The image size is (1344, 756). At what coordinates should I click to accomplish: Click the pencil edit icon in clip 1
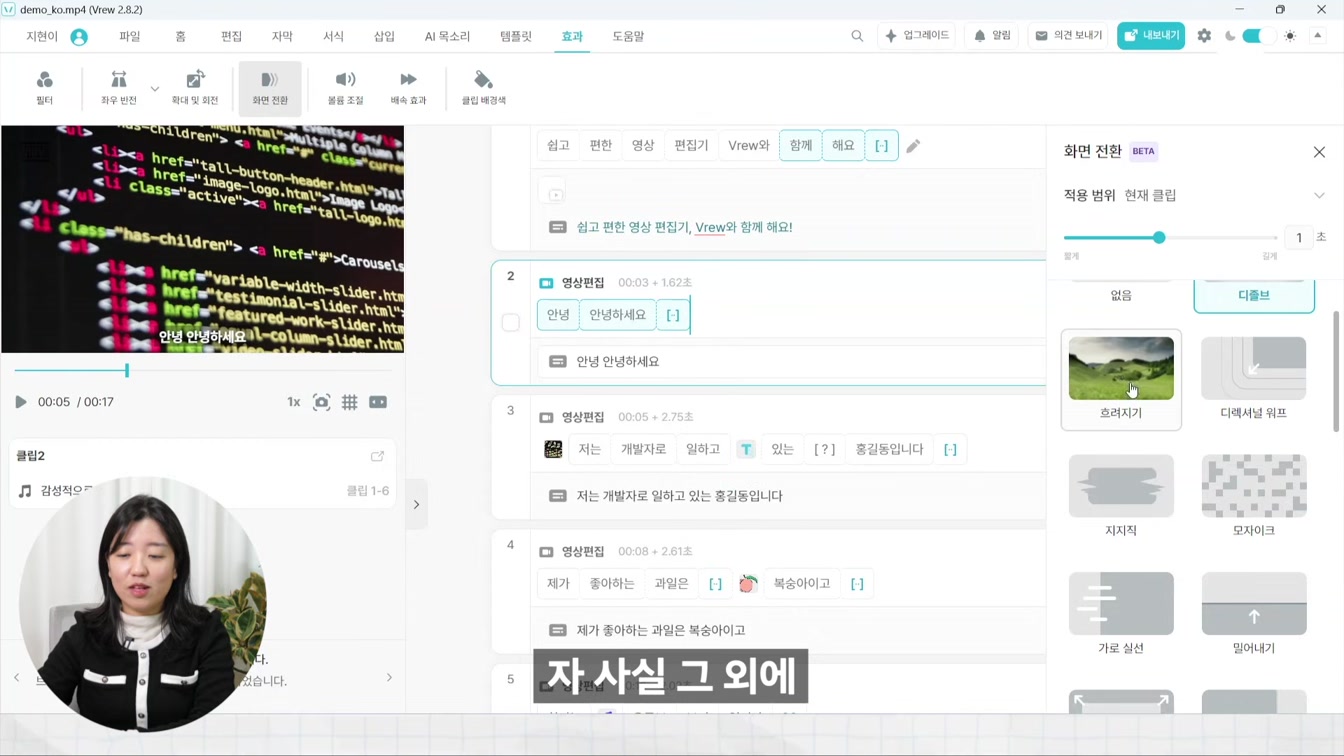[913, 146]
